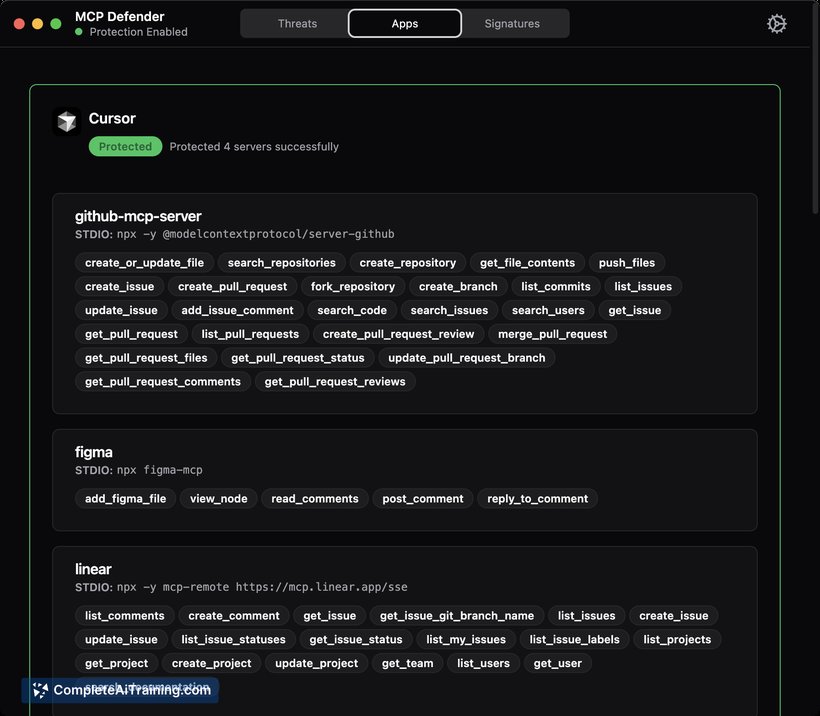Select the view_node tag
Image resolution: width=820 pixels, height=716 pixels.
[219, 498]
